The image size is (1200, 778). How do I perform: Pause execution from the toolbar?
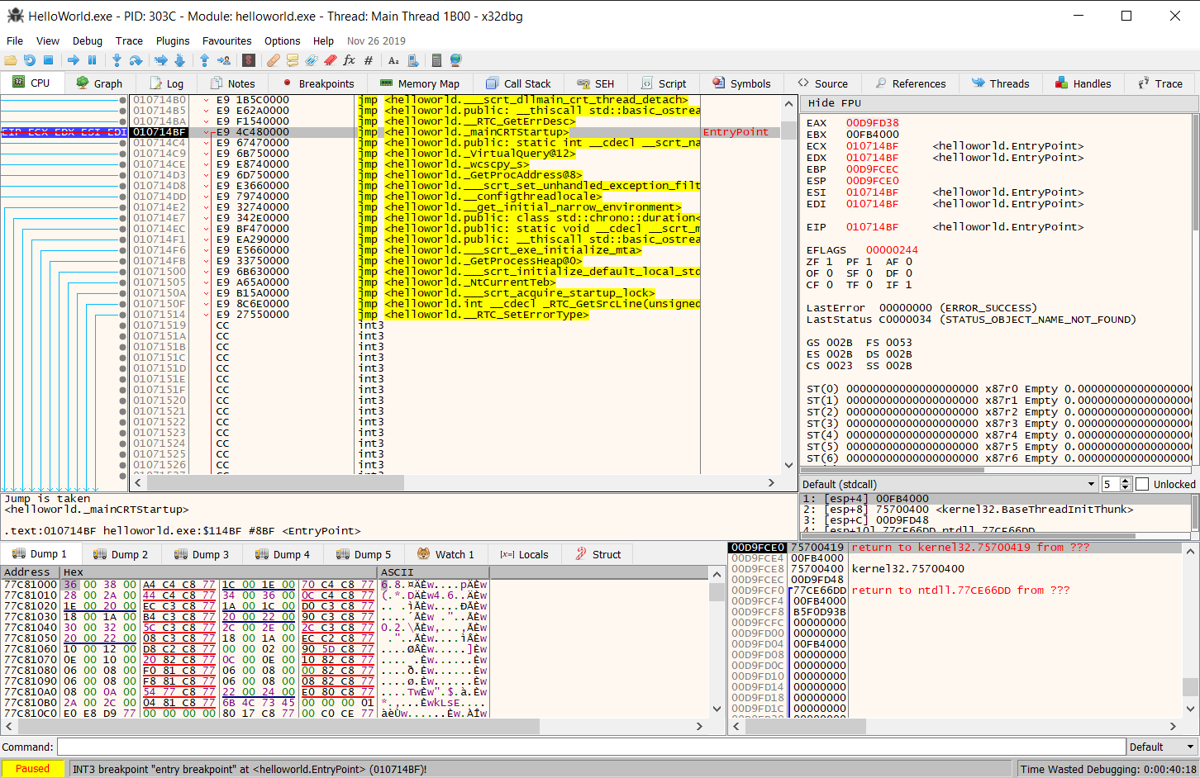click(92, 60)
